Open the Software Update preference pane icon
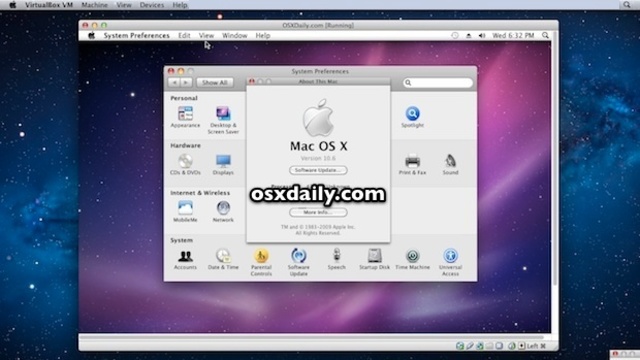The width and height of the screenshot is (640, 360). (298, 256)
